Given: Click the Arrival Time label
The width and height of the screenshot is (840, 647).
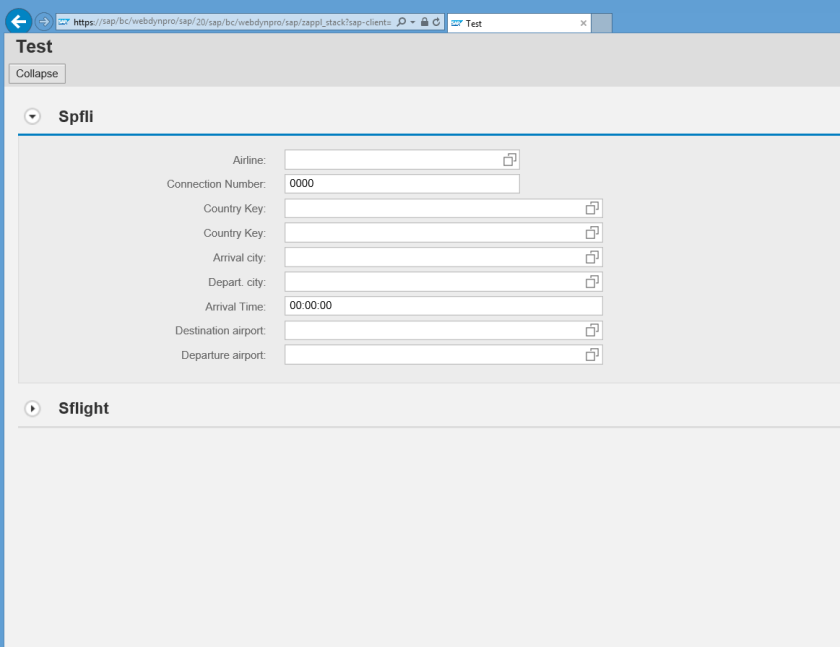Looking at the screenshot, I should pos(235,307).
